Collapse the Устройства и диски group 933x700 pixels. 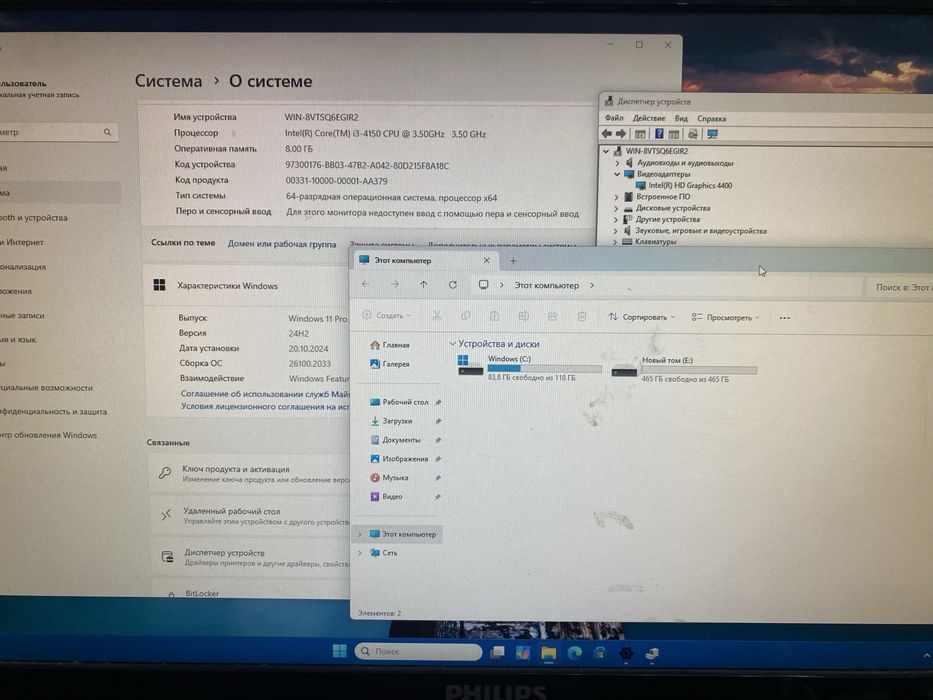(x=452, y=343)
